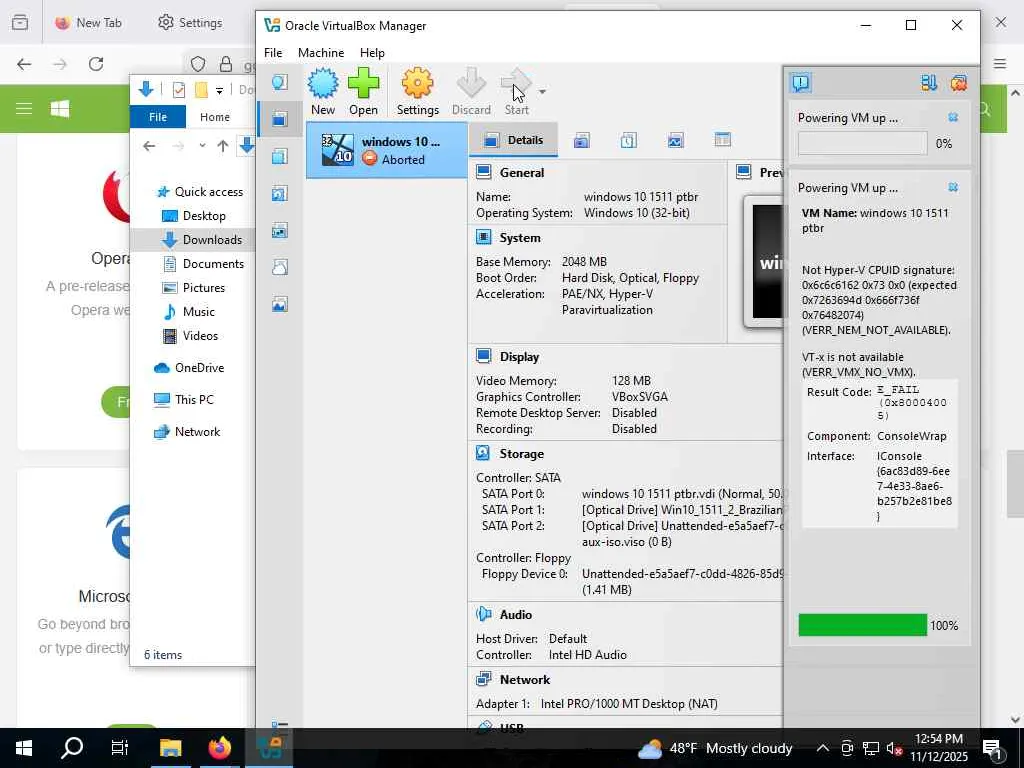This screenshot has width=1024, height=768.
Task: Show hidden tray icons chevron on taskbar
Action: coord(823,748)
